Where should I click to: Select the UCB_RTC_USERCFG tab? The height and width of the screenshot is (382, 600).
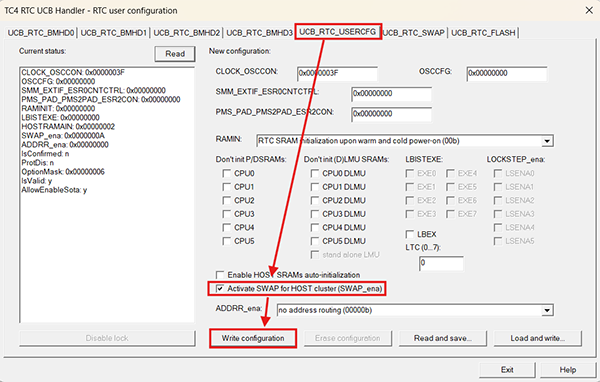click(338, 32)
